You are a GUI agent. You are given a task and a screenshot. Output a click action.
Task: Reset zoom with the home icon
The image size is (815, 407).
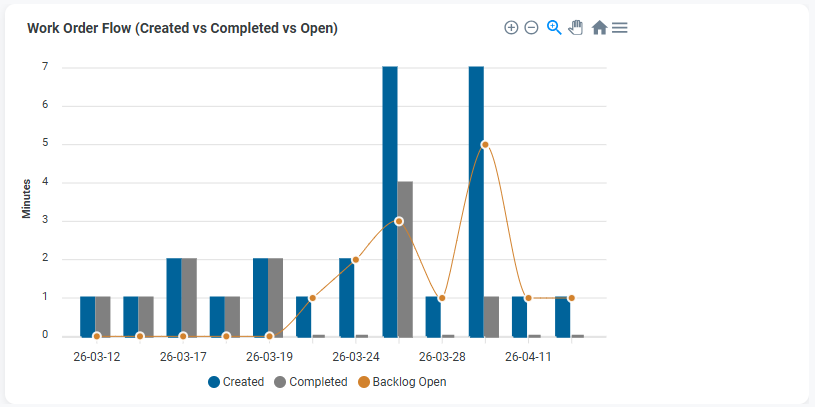pos(599,28)
